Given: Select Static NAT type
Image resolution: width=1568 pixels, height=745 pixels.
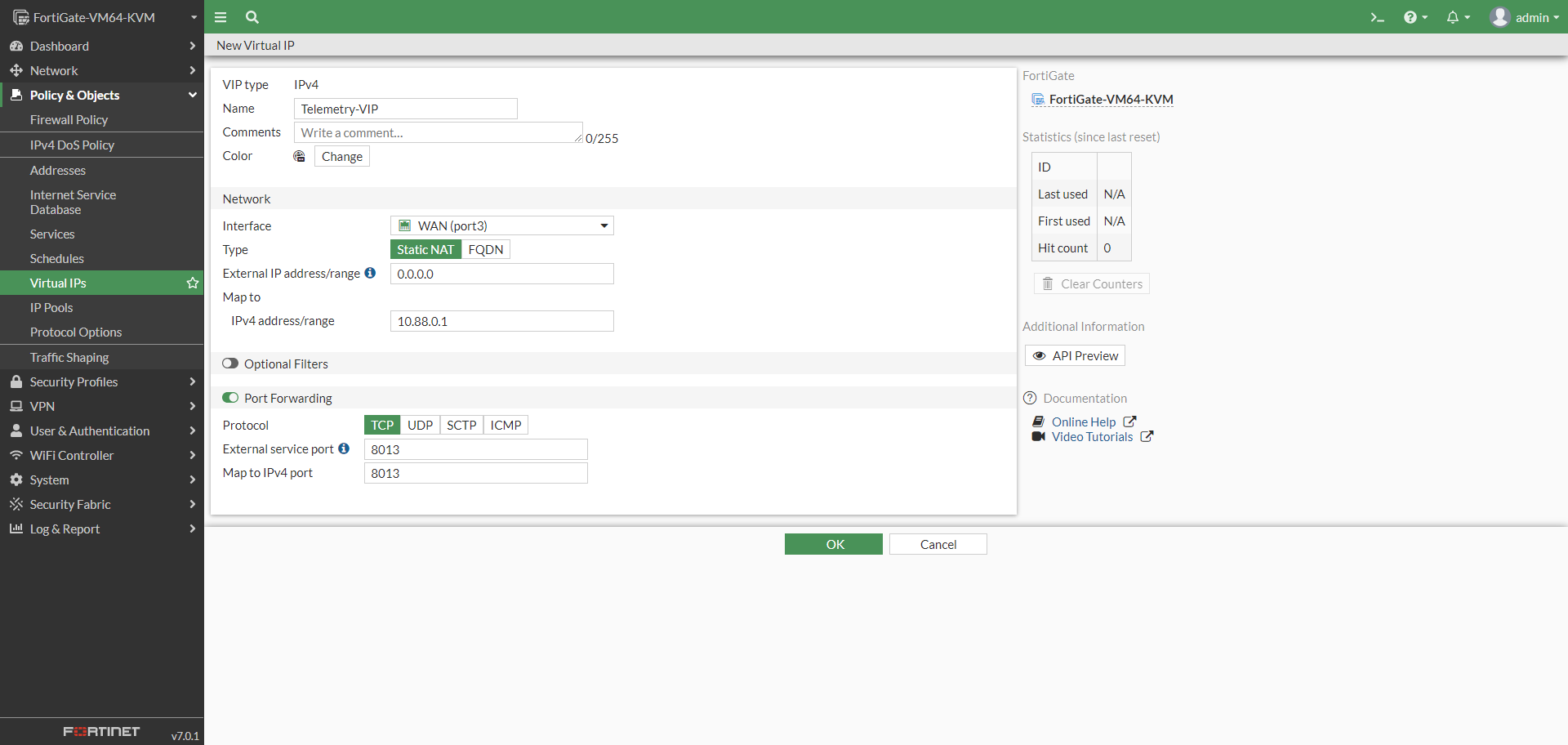Looking at the screenshot, I should tap(425, 249).
